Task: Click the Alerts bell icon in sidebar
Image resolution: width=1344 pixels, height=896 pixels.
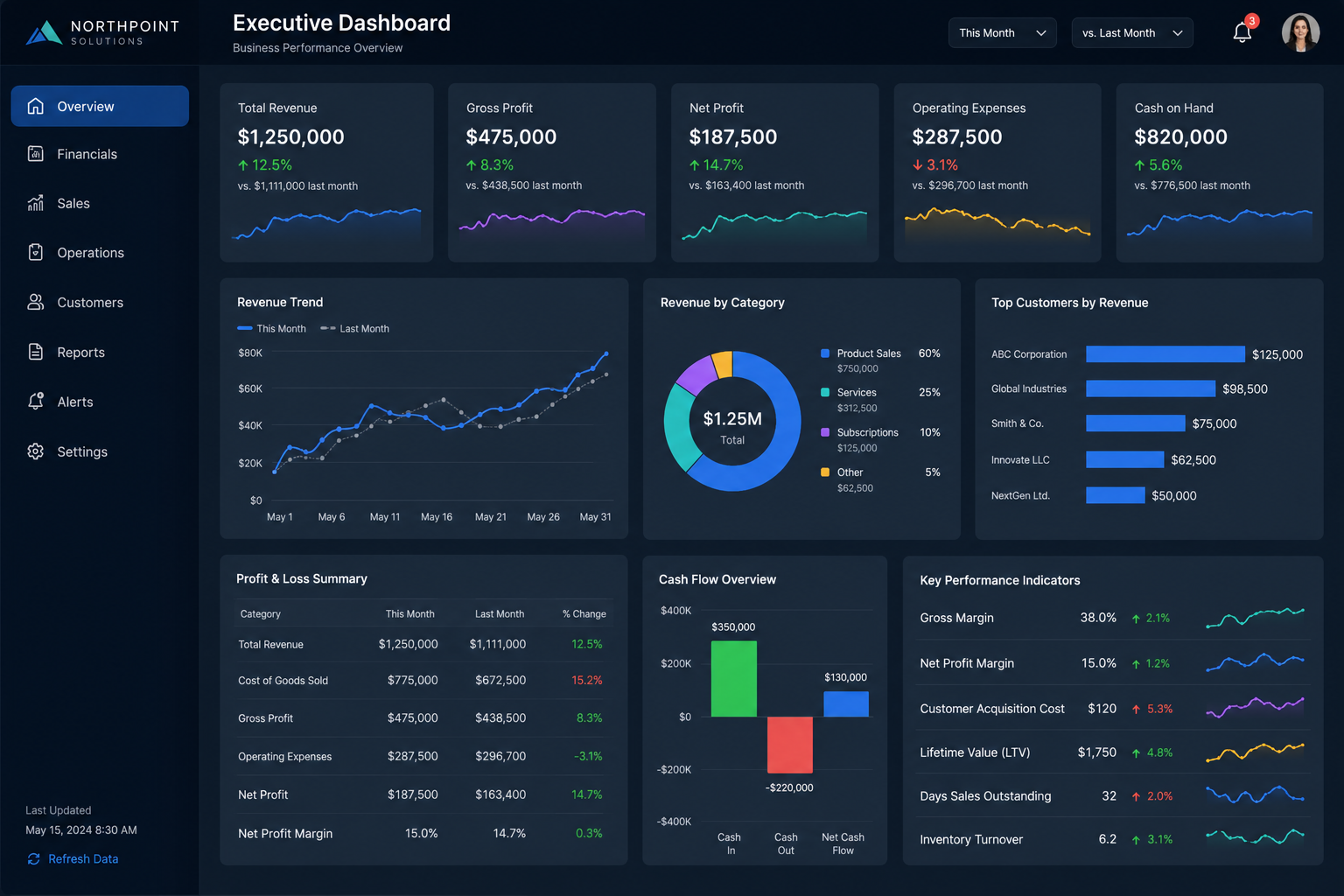Action: 36,402
